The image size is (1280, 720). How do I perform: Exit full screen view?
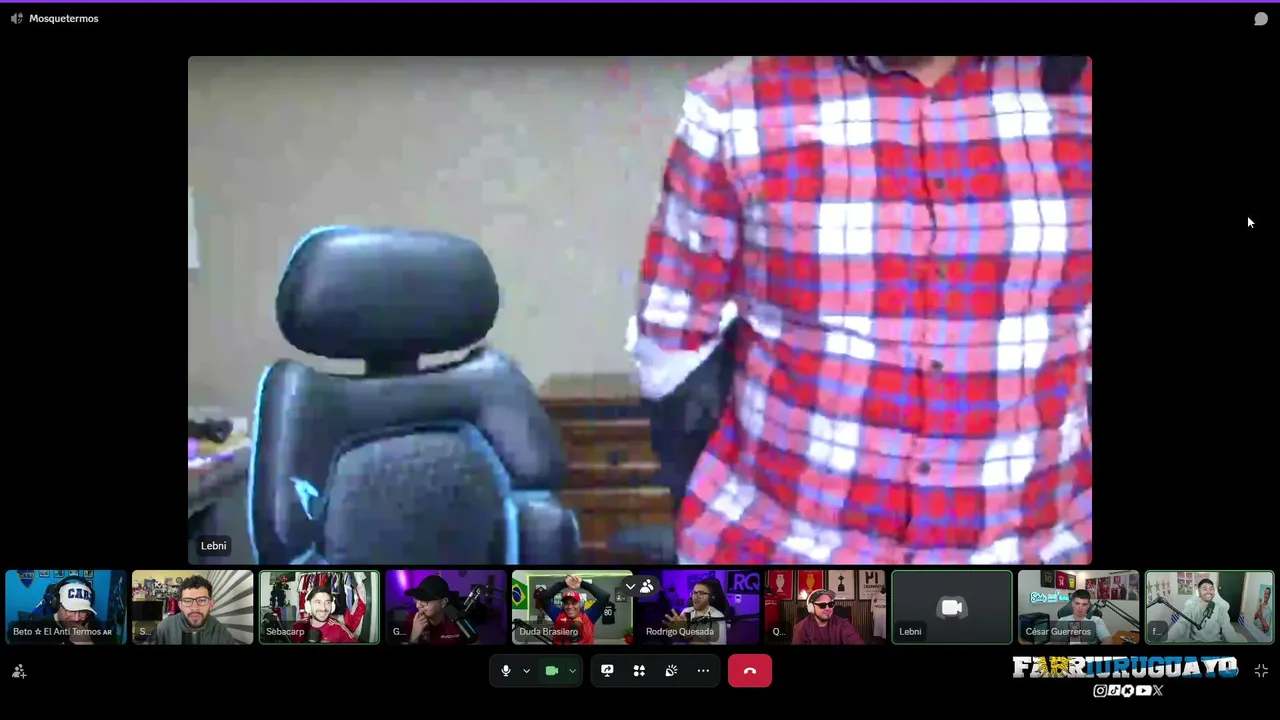1261,671
